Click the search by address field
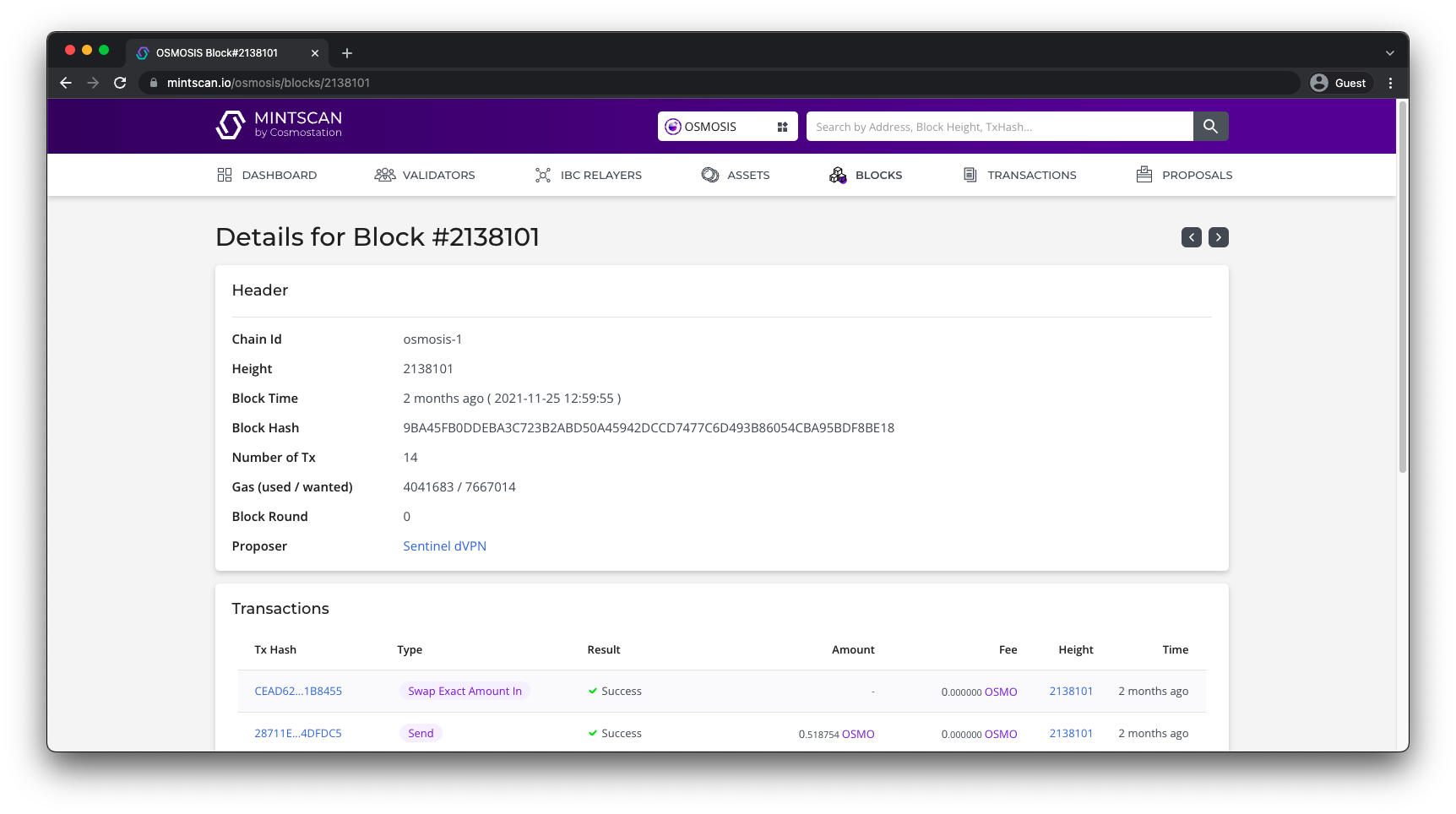The height and width of the screenshot is (814, 1456). coord(999,127)
